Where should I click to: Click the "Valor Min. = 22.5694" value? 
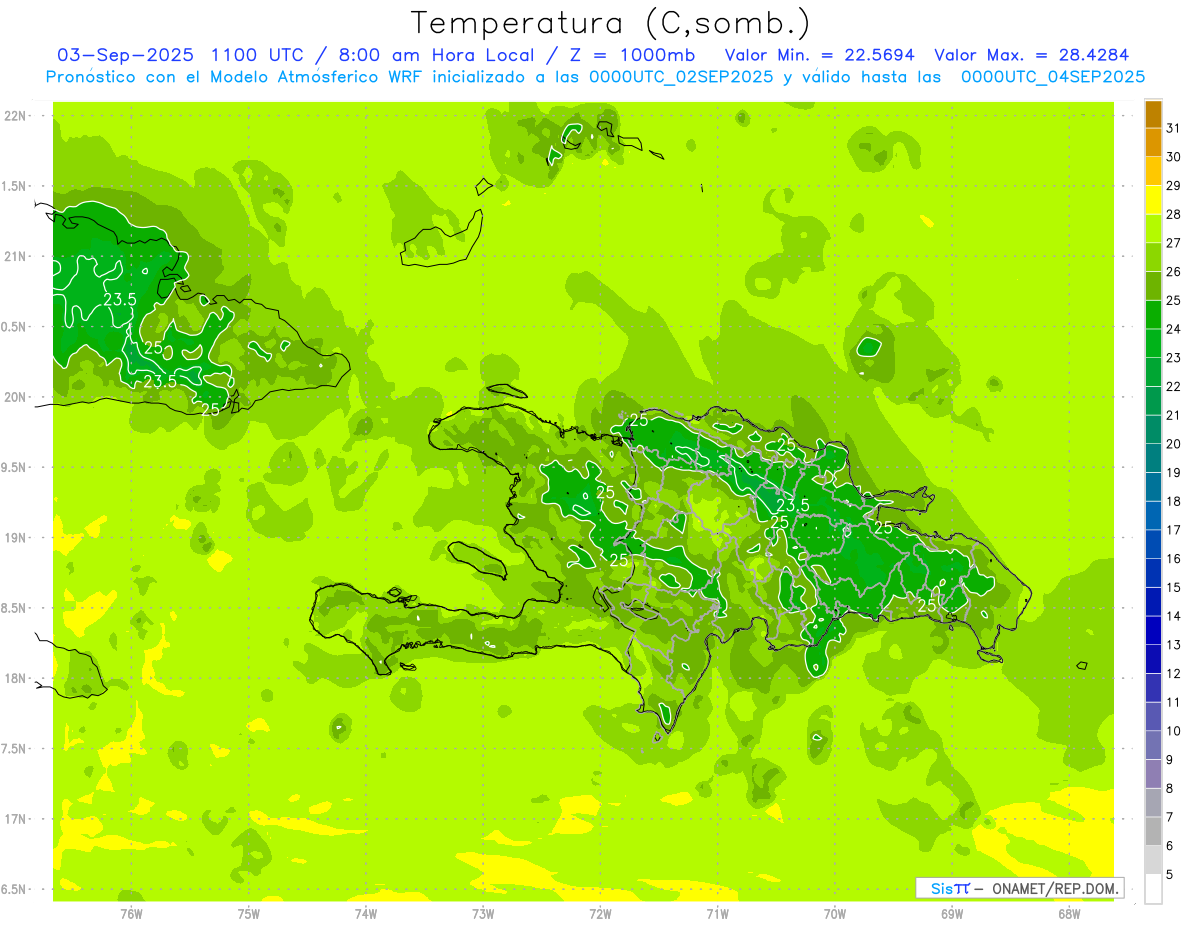(820, 55)
